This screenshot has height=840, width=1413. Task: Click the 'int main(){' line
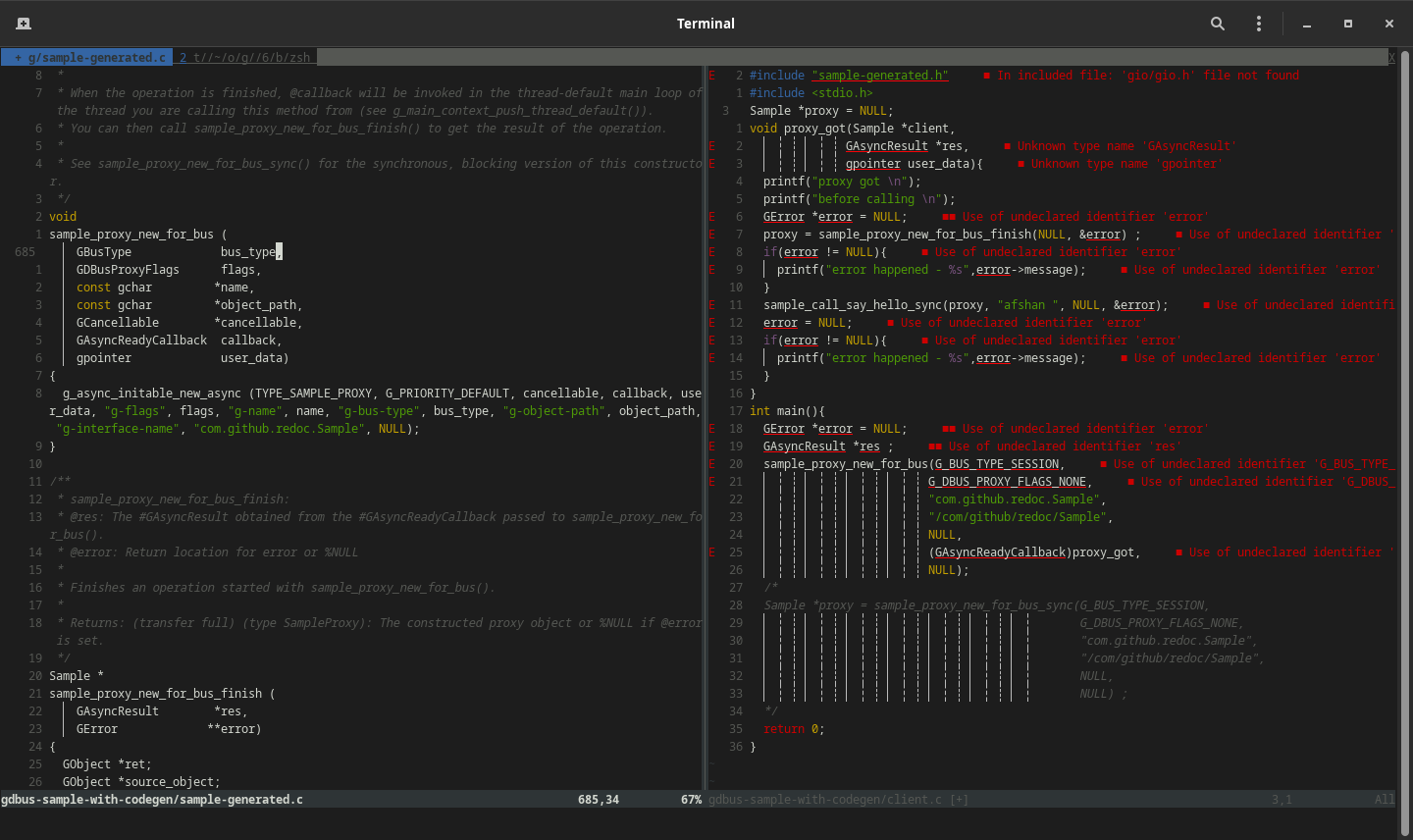(787, 411)
